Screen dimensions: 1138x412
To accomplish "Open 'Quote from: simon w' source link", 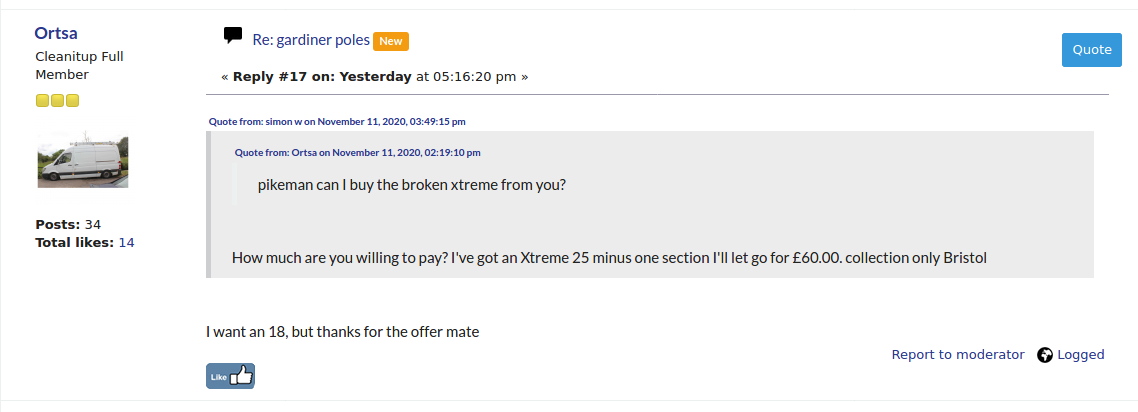I will (x=337, y=122).
